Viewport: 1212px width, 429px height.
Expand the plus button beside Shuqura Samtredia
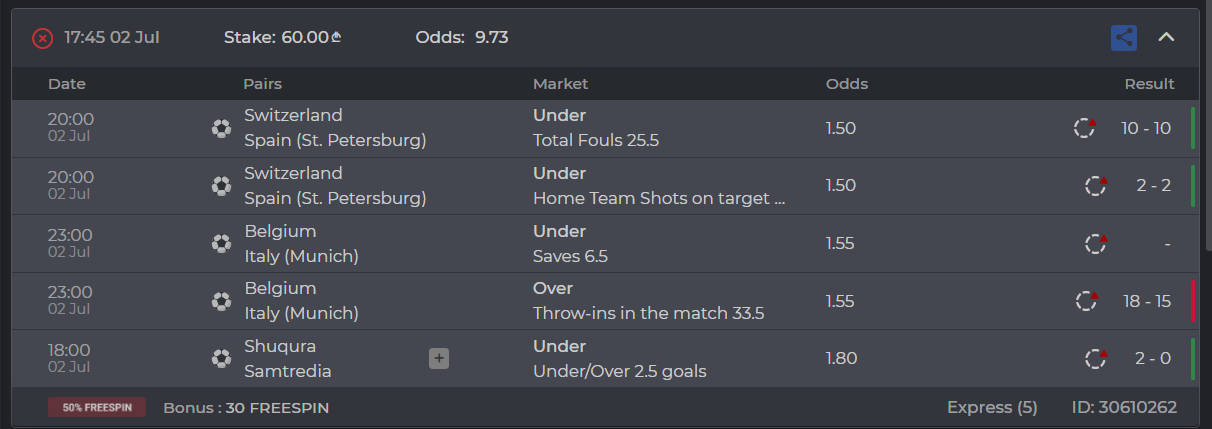tap(439, 358)
